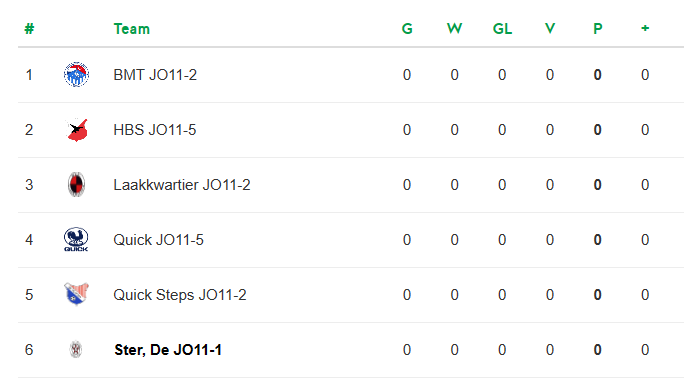The image size is (684, 378).
Task: Click the GL column header
Action: point(502,29)
